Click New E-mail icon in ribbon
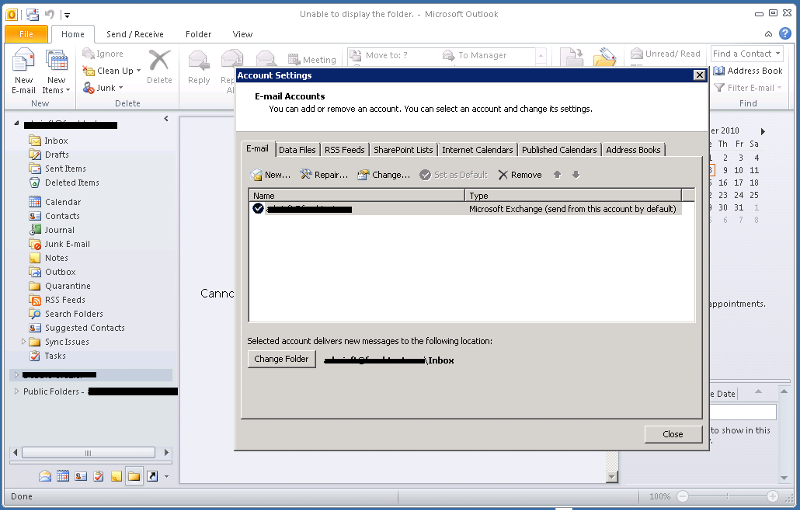This screenshot has width=800, height=510. coord(23,70)
